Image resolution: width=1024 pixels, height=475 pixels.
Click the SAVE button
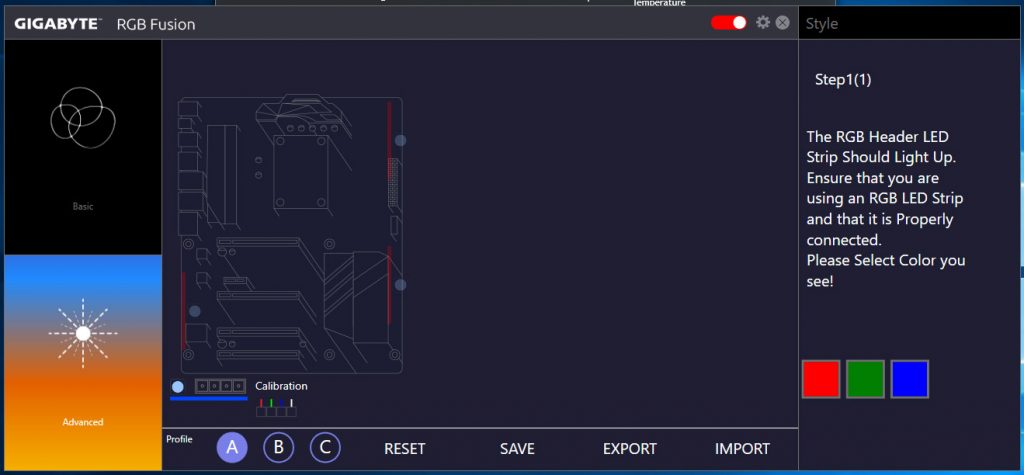click(517, 449)
